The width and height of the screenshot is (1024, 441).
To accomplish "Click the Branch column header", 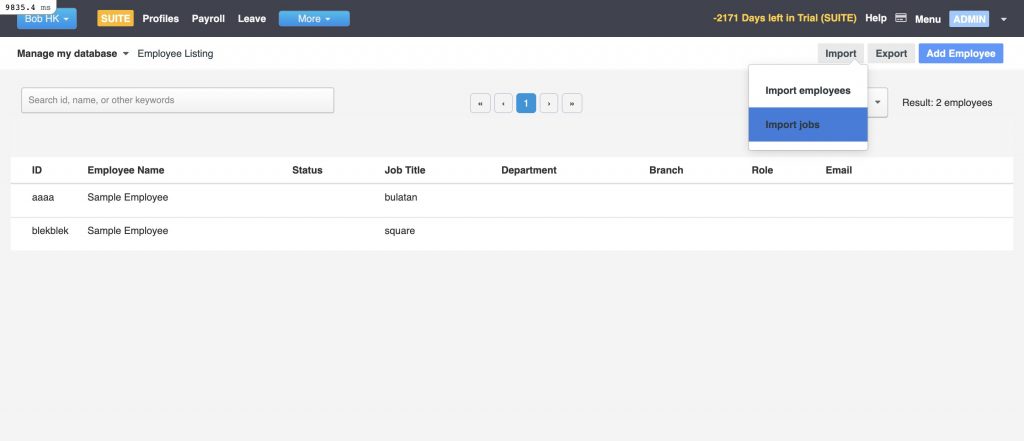I will point(666,170).
